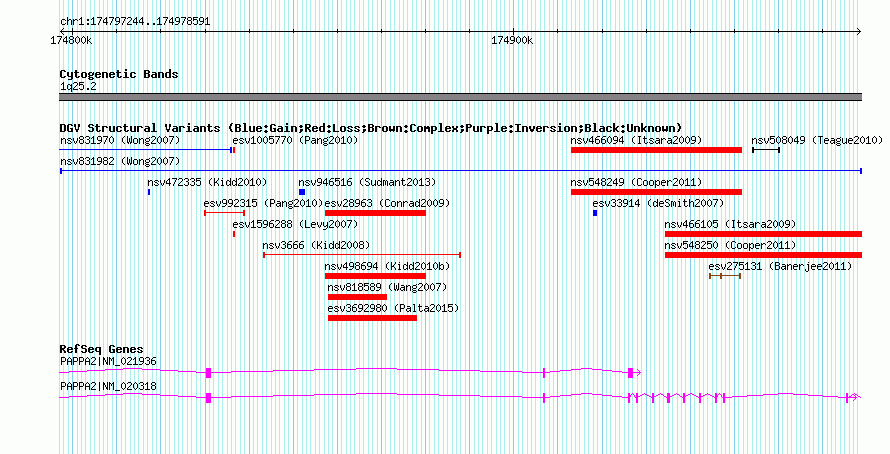
Task: Click the nsv466094 (Itsara2009) red loss bar
Action: tap(656, 150)
